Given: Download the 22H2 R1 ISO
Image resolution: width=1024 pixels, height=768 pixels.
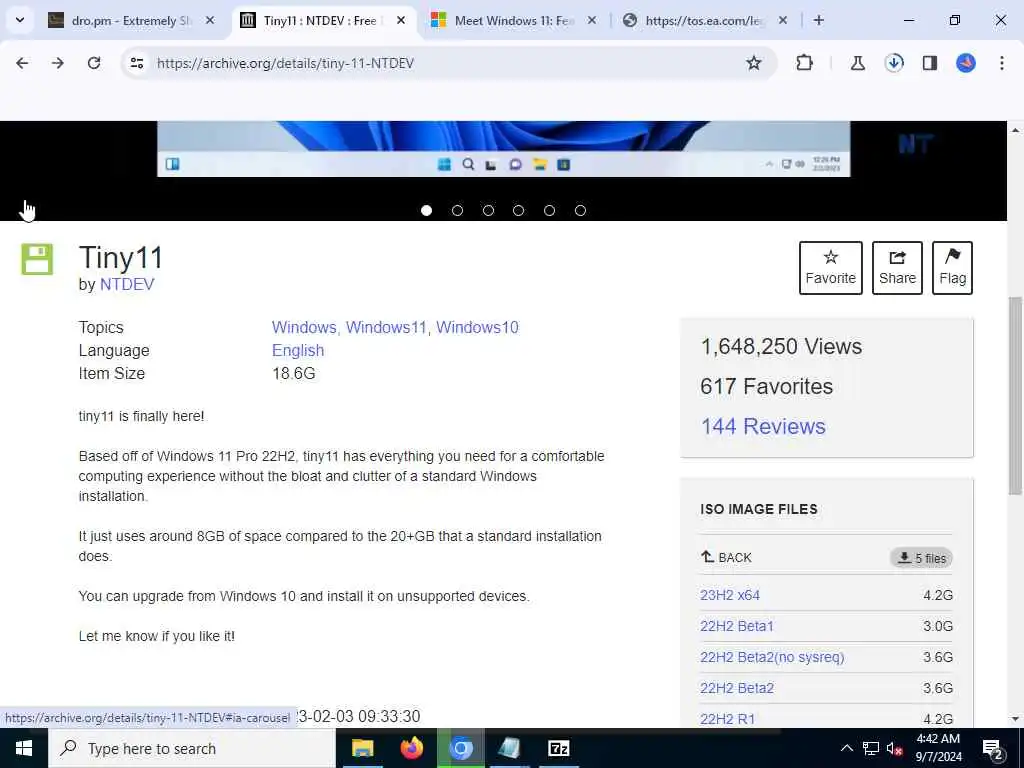Looking at the screenshot, I should point(727,719).
